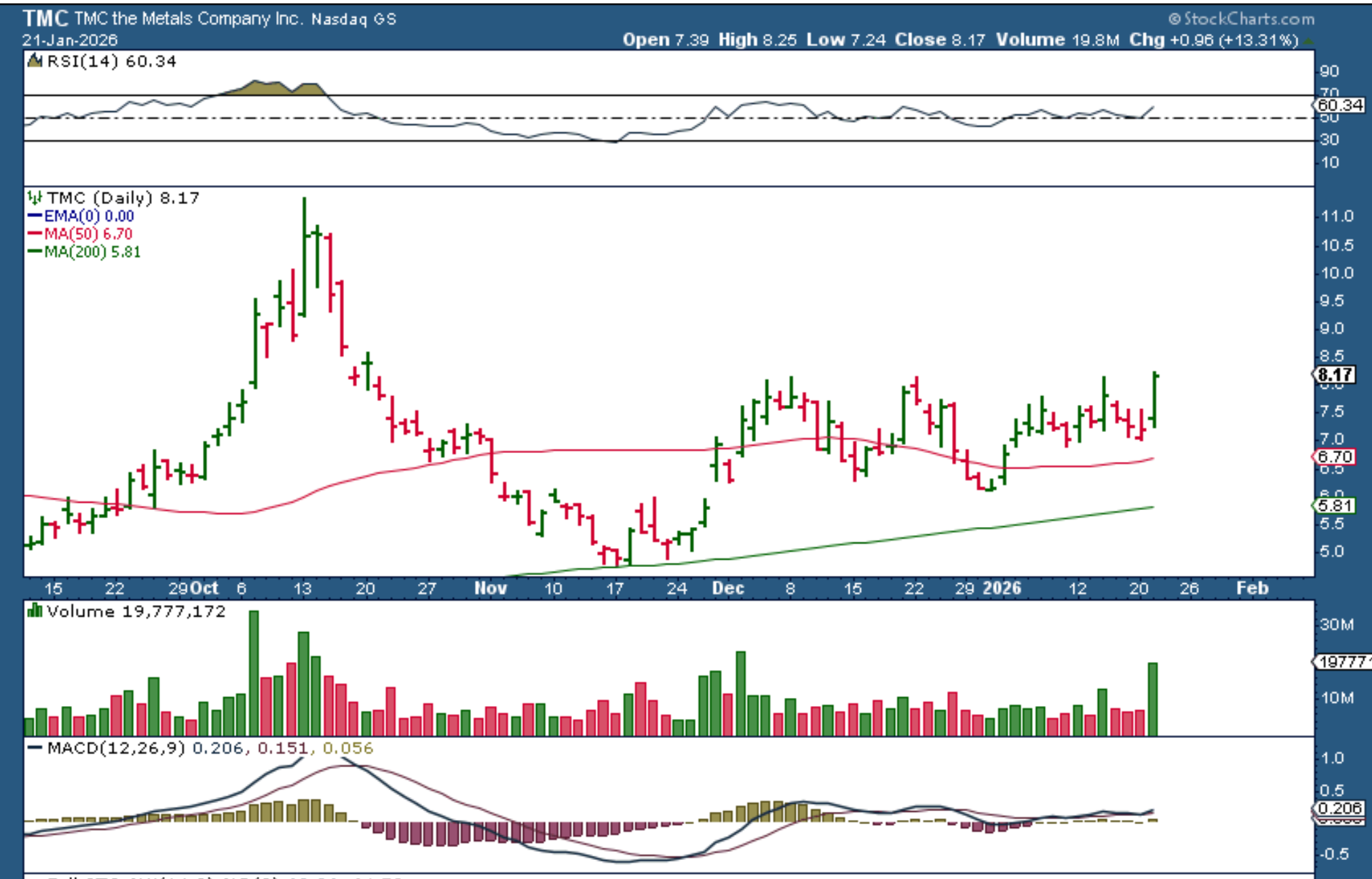Click the 5.81 MA(200) axis marker
1372x879 pixels.
1335,505
